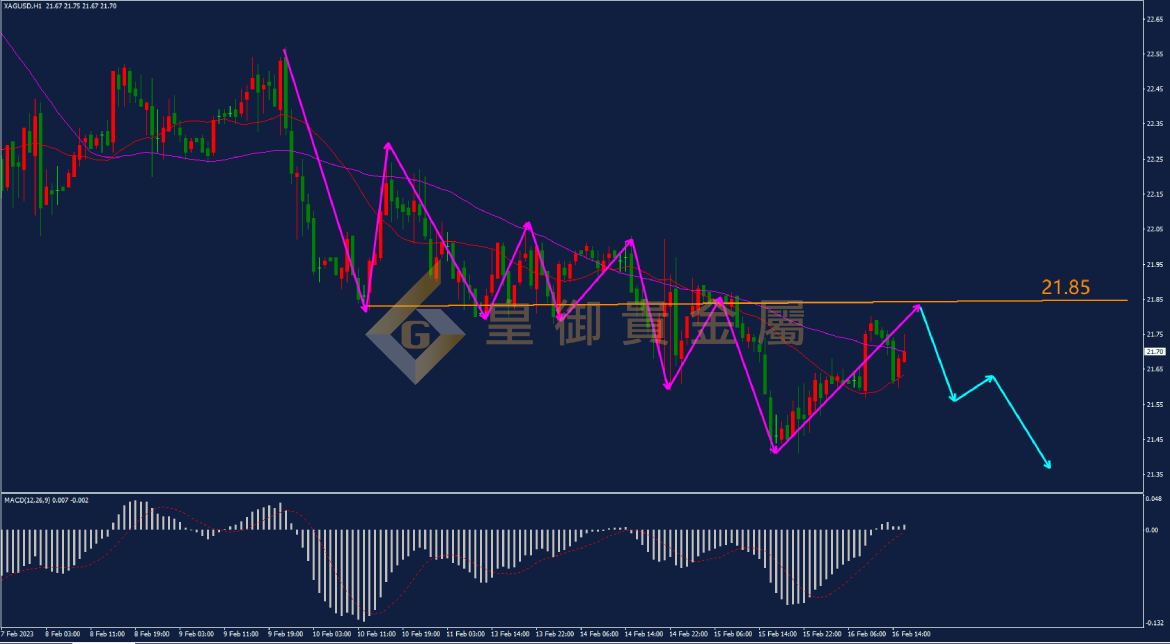Click the magenta zigzag low near 15 Feb 14:00

tap(774, 452)
